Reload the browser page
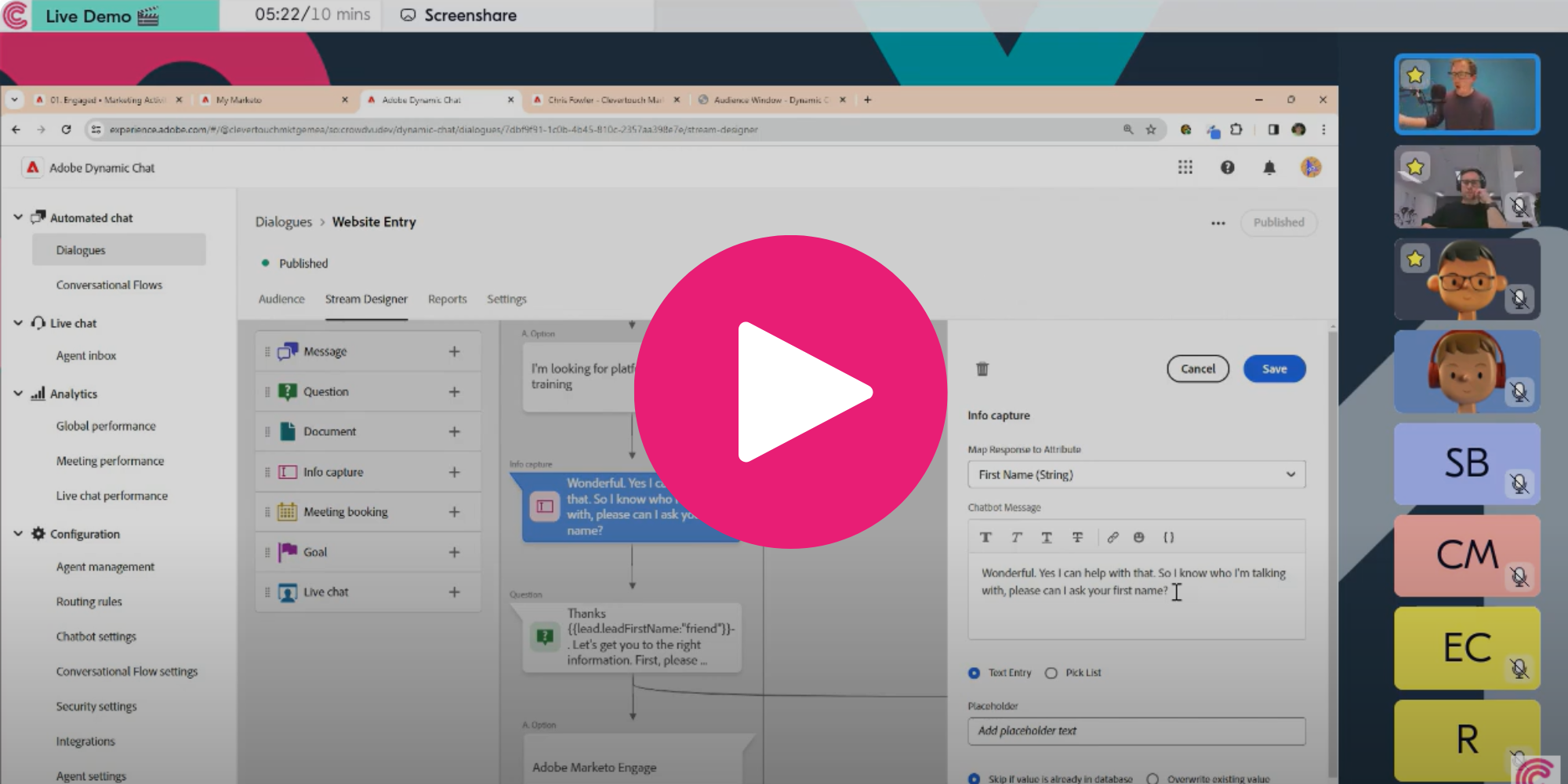 click(x=66, y=129)
